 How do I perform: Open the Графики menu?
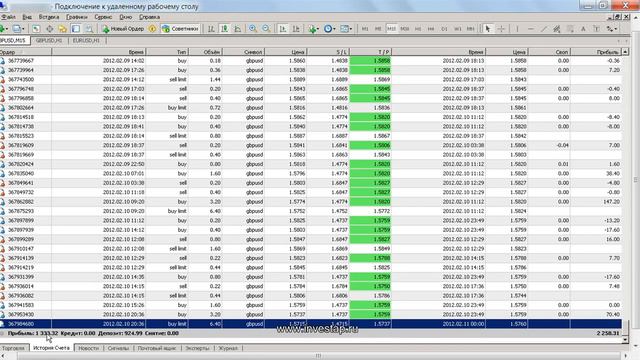[77, 17]
